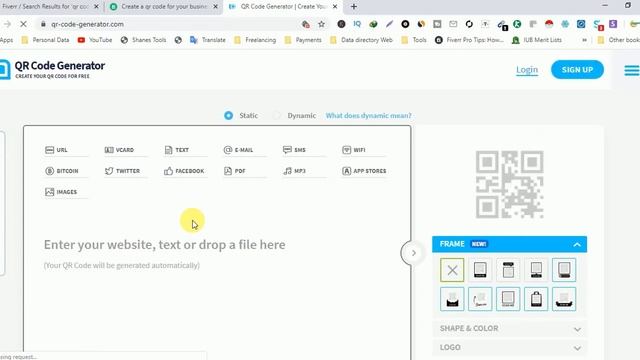This screenshot has width=640, height=360.
Task: Pick the APP STORES QR type
Action: (364, 171)
